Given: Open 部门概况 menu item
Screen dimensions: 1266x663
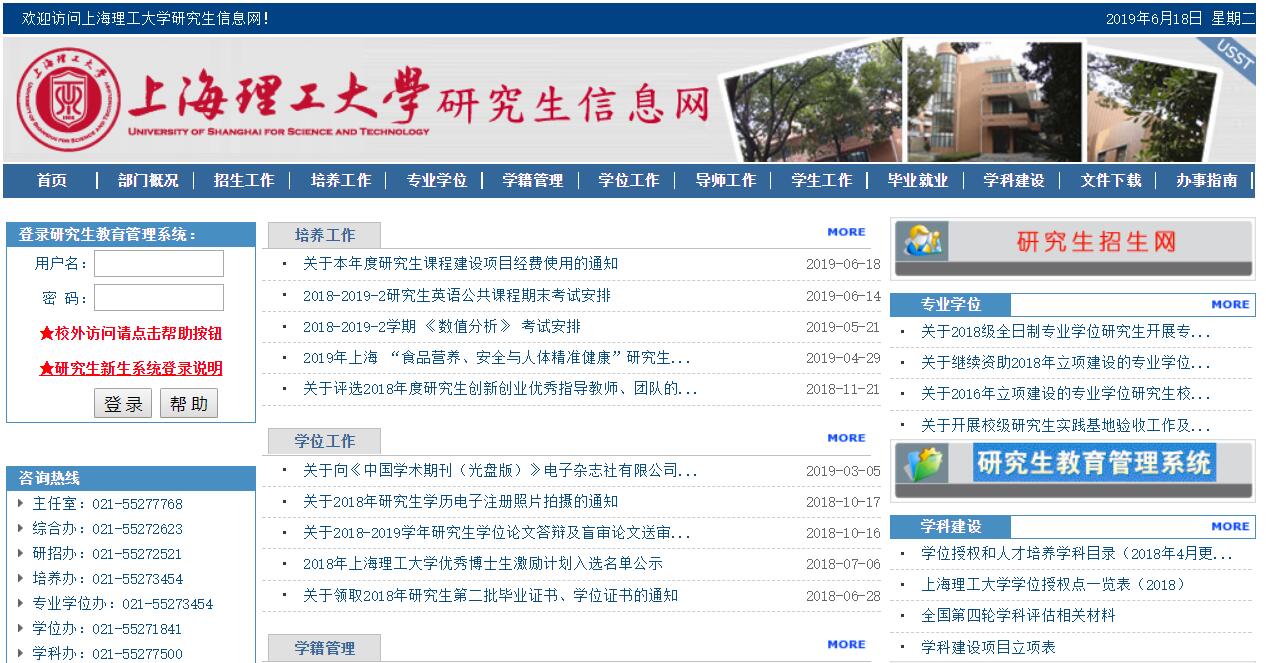Looking at the screenshot, I should (x=148, y=181).
